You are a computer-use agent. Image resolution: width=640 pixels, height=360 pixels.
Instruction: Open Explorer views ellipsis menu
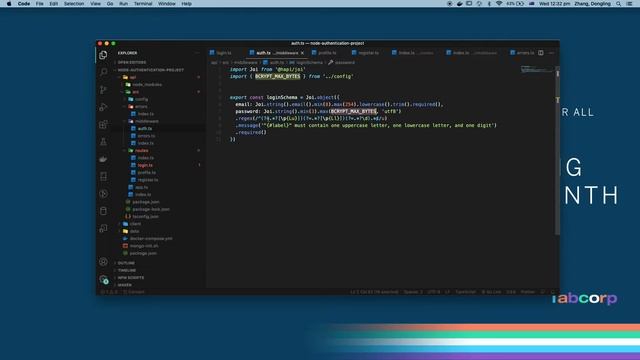(197, 53)
